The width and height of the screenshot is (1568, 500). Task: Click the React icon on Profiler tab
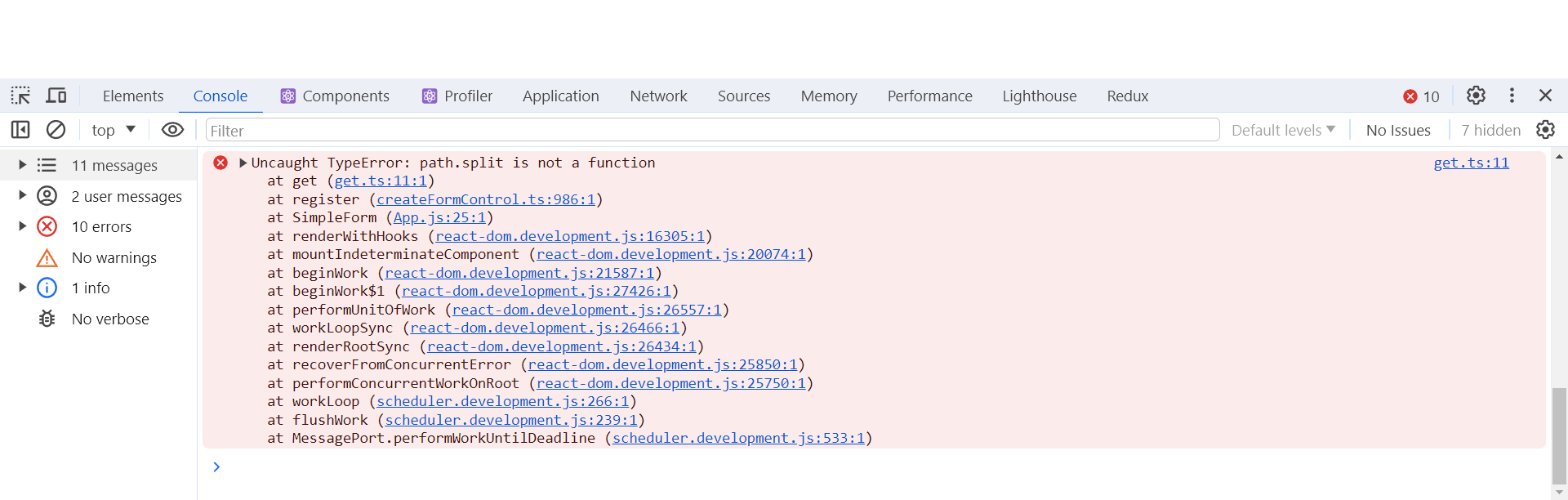point(430,96)
